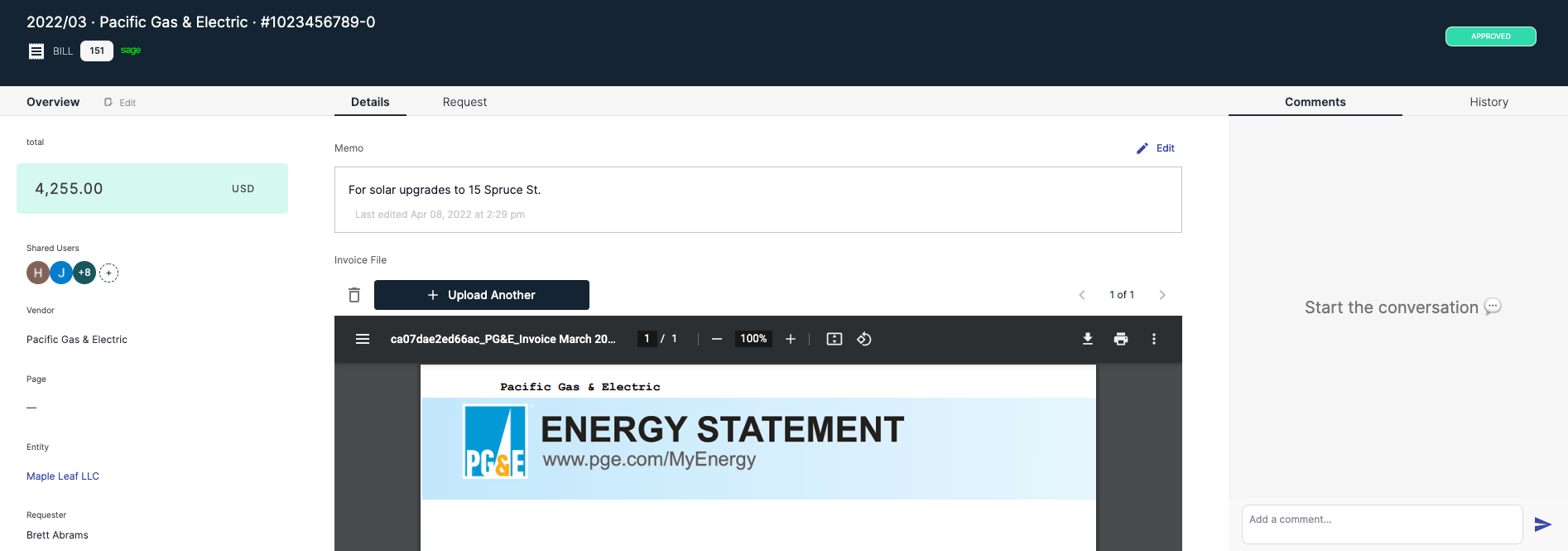Open the Maple Leaf LLC entity link
1568x551 pixels.
pyautogui.click(x=63, y=476)
